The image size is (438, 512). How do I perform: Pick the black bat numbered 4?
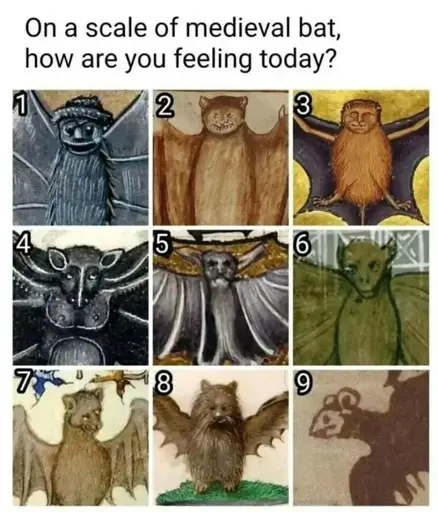tap(81, 297)
